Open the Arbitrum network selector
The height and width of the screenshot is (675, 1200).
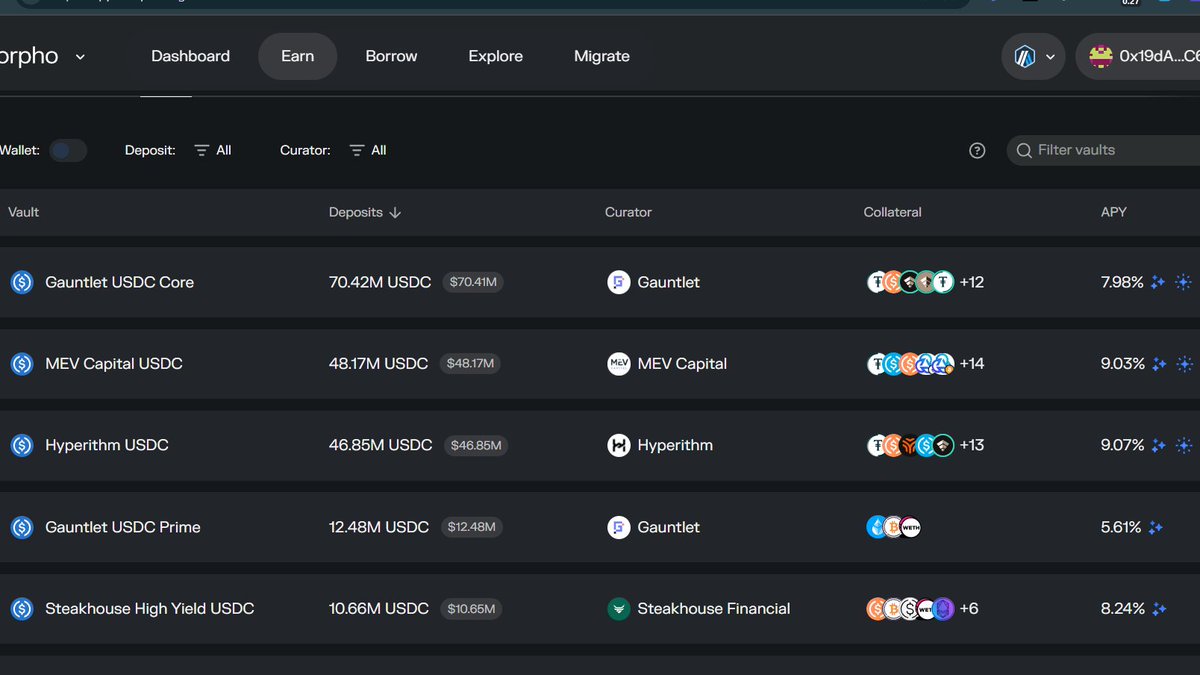(x=1033, y=57)
